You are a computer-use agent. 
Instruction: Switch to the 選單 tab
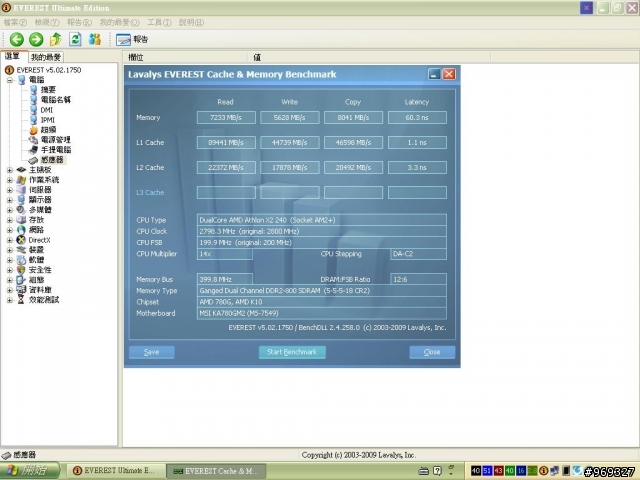13,56
